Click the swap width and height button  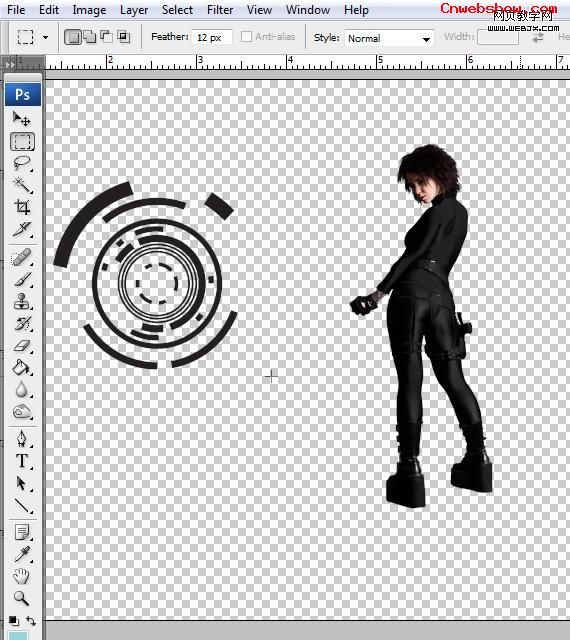[538, 37]
